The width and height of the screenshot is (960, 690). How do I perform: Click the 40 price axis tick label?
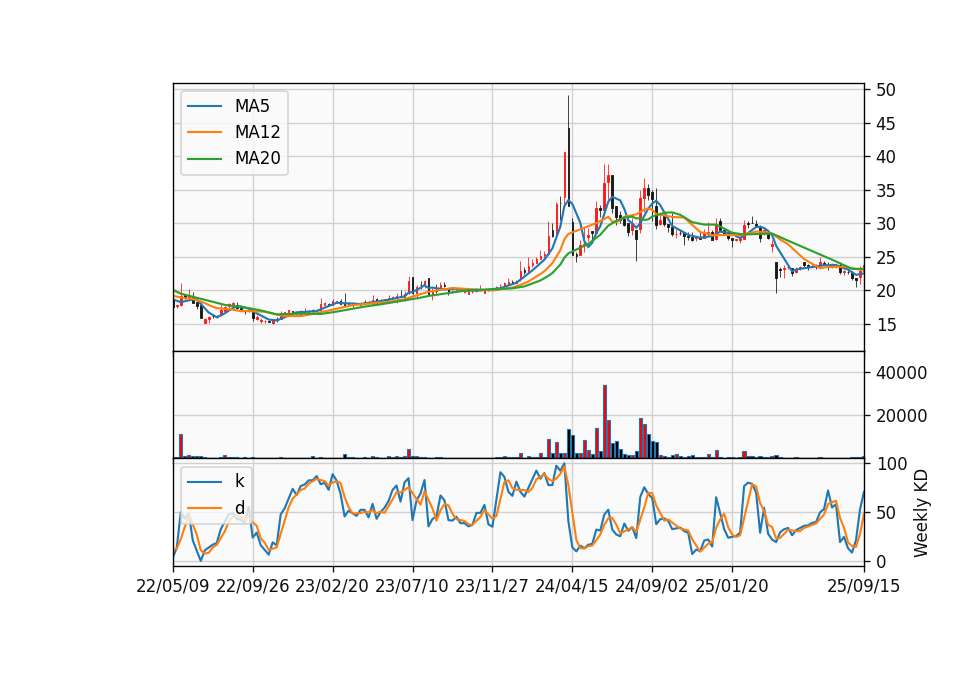[886, 157]
